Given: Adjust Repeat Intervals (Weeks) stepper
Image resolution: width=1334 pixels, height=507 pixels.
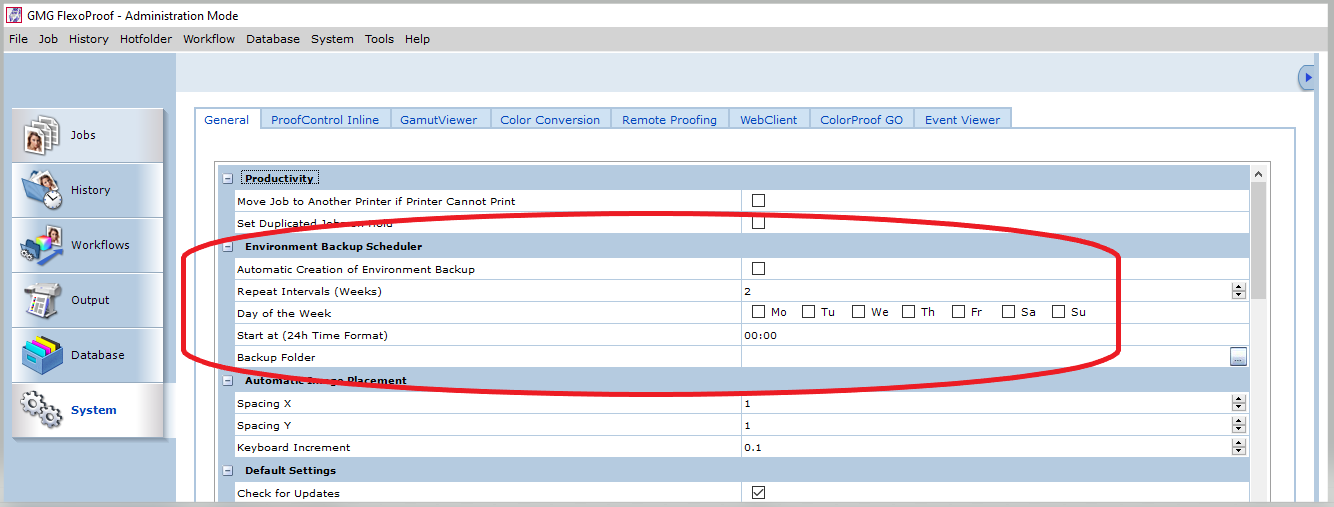Looking at the screenshot, I should click(x=1239, y=291).
